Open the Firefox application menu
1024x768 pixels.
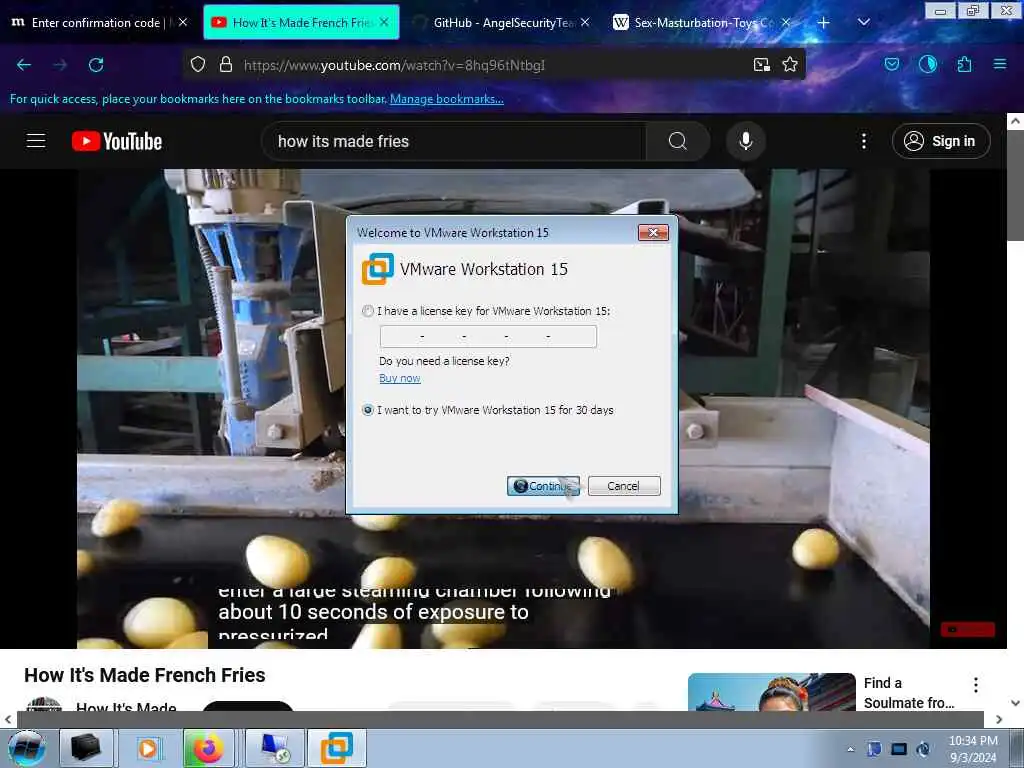[x=1000, y=65]
